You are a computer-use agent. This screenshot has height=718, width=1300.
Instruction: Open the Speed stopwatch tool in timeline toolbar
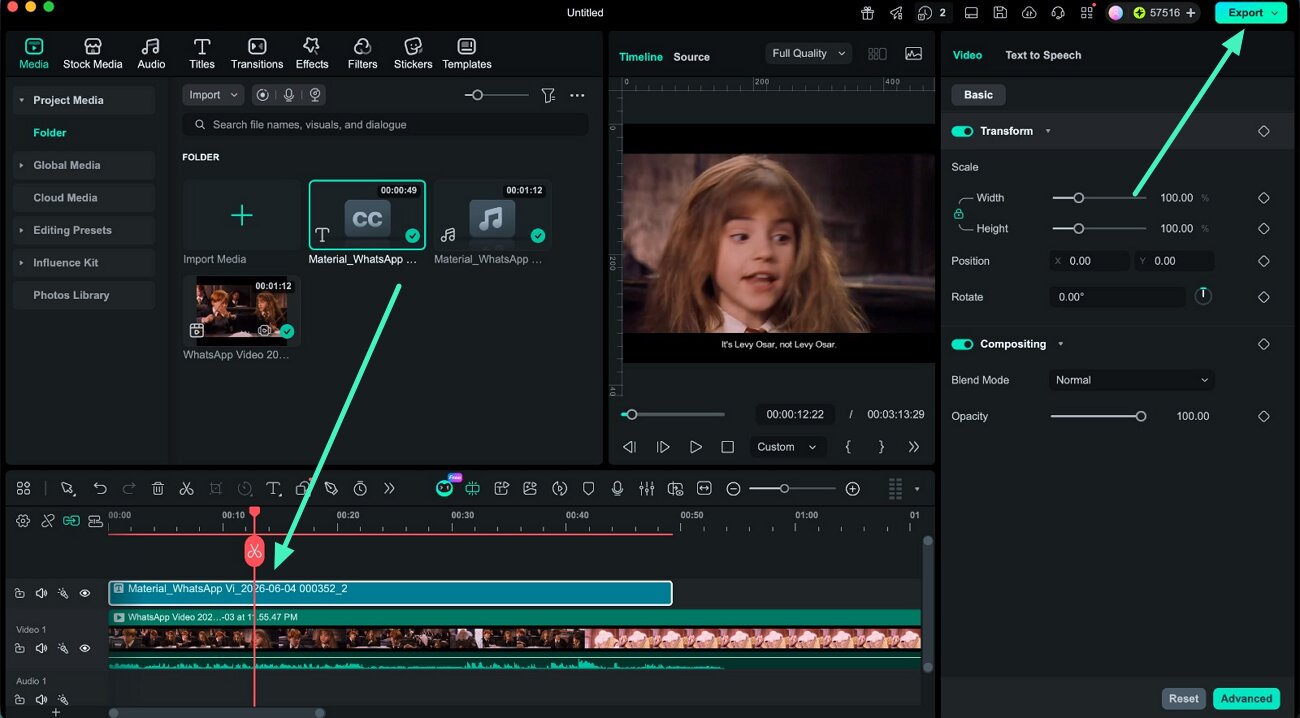click(360, 488)
